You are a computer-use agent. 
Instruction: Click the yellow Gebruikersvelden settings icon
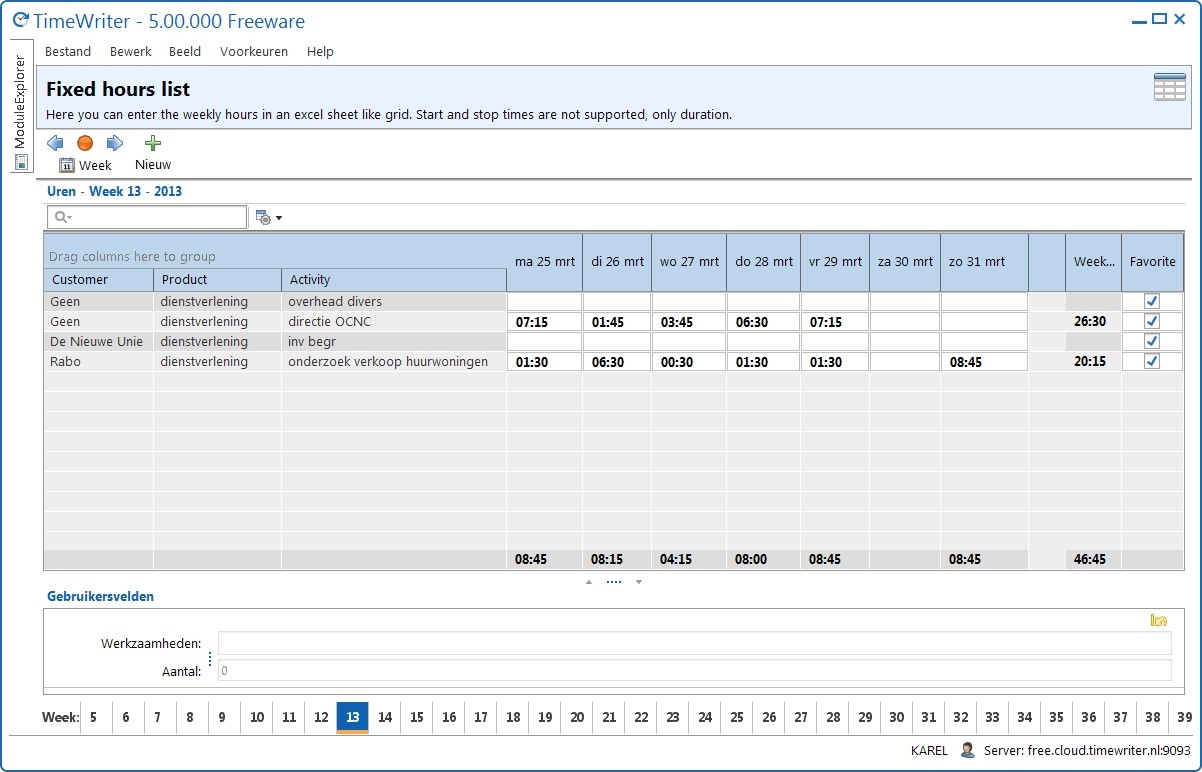click(1159, 620)
